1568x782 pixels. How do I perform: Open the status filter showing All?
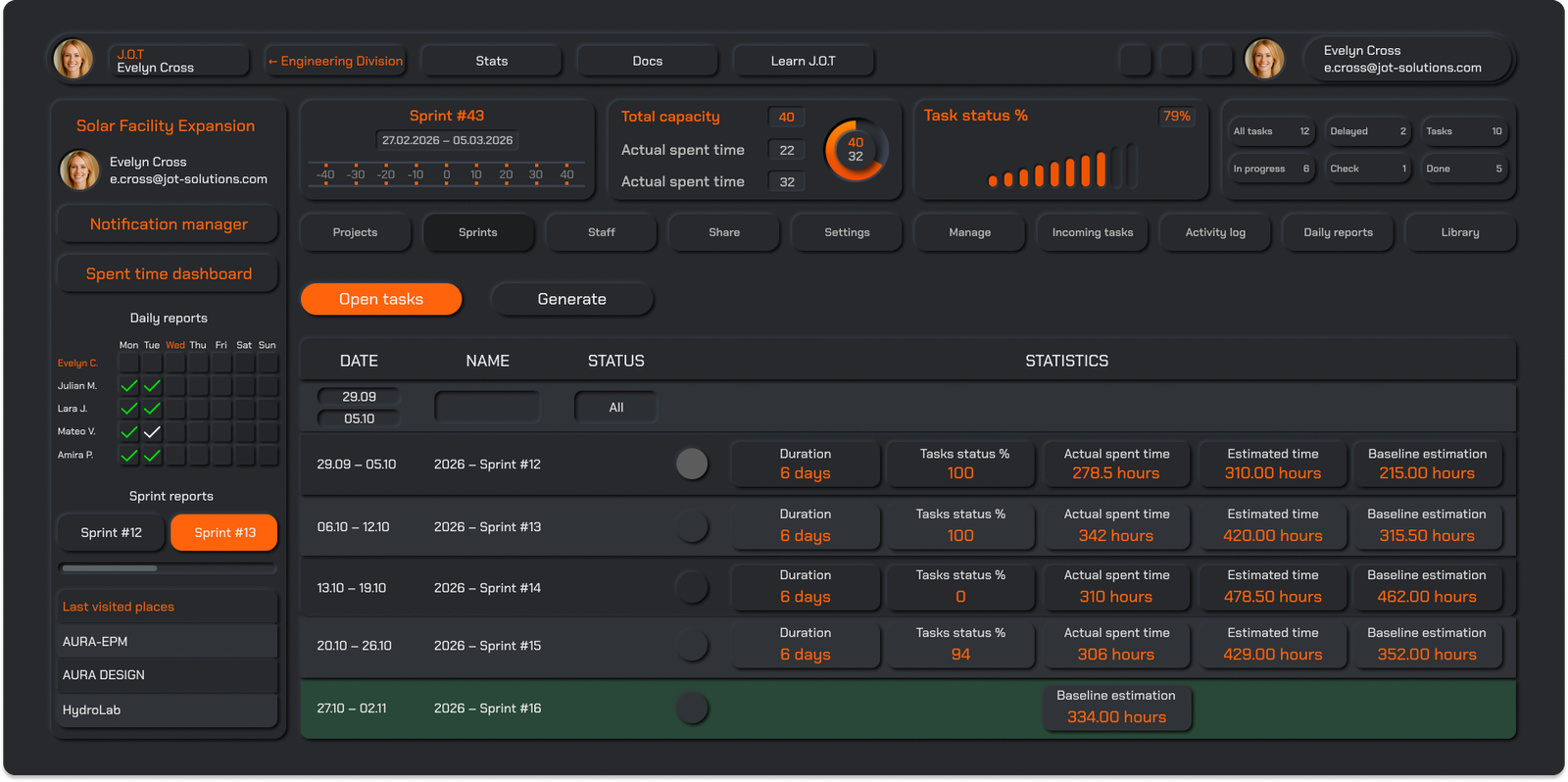point(615,408)
